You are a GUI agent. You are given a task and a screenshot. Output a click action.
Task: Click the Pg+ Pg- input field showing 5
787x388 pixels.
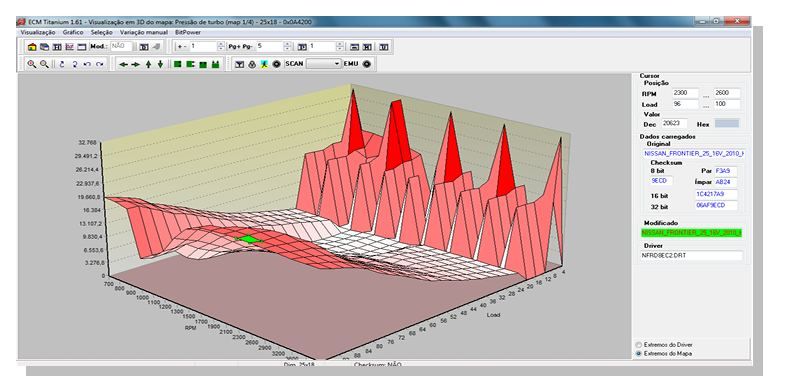pyautogui.click(x=270, y=46)
